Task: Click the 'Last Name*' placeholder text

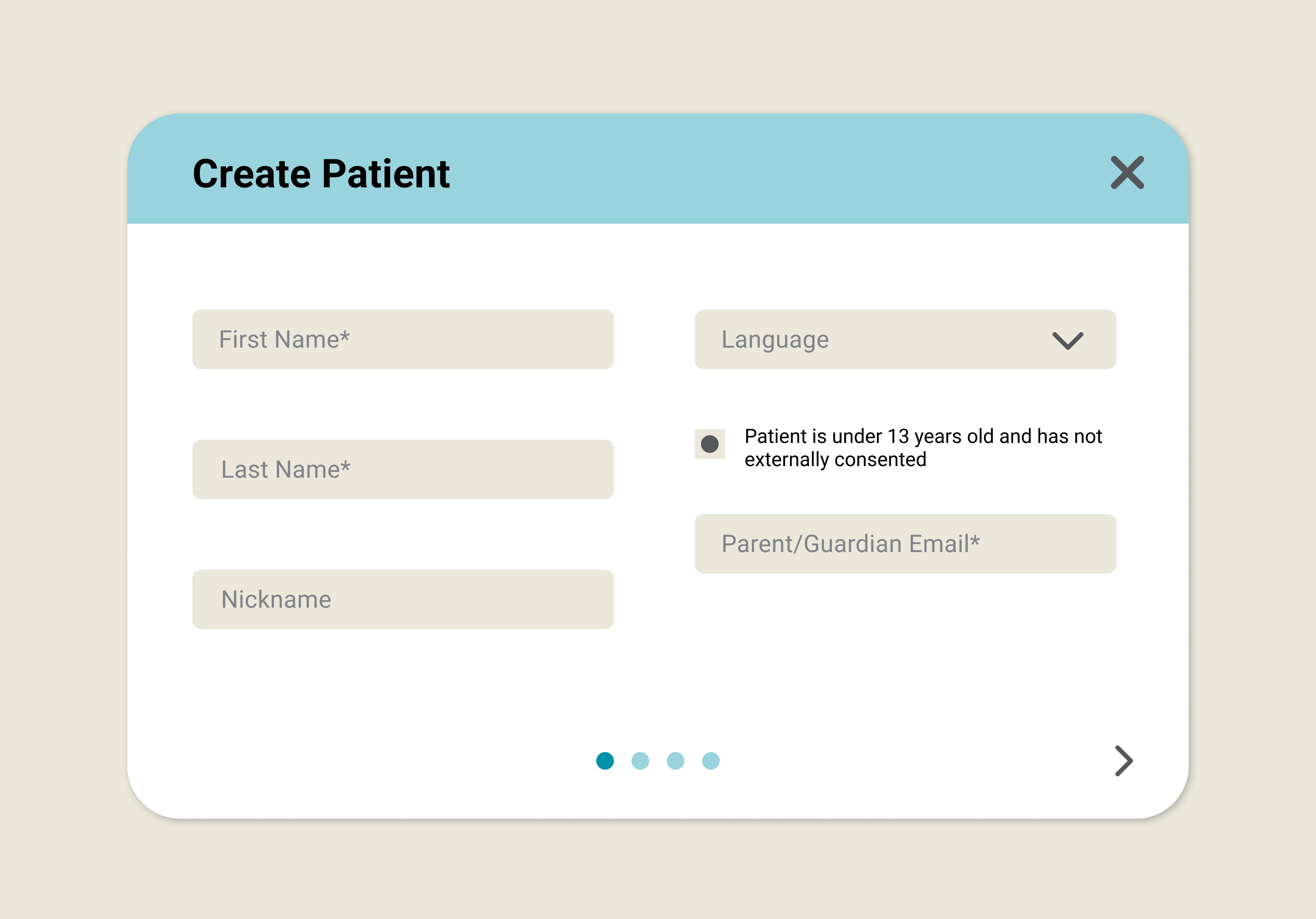Action: pos(285,470)
